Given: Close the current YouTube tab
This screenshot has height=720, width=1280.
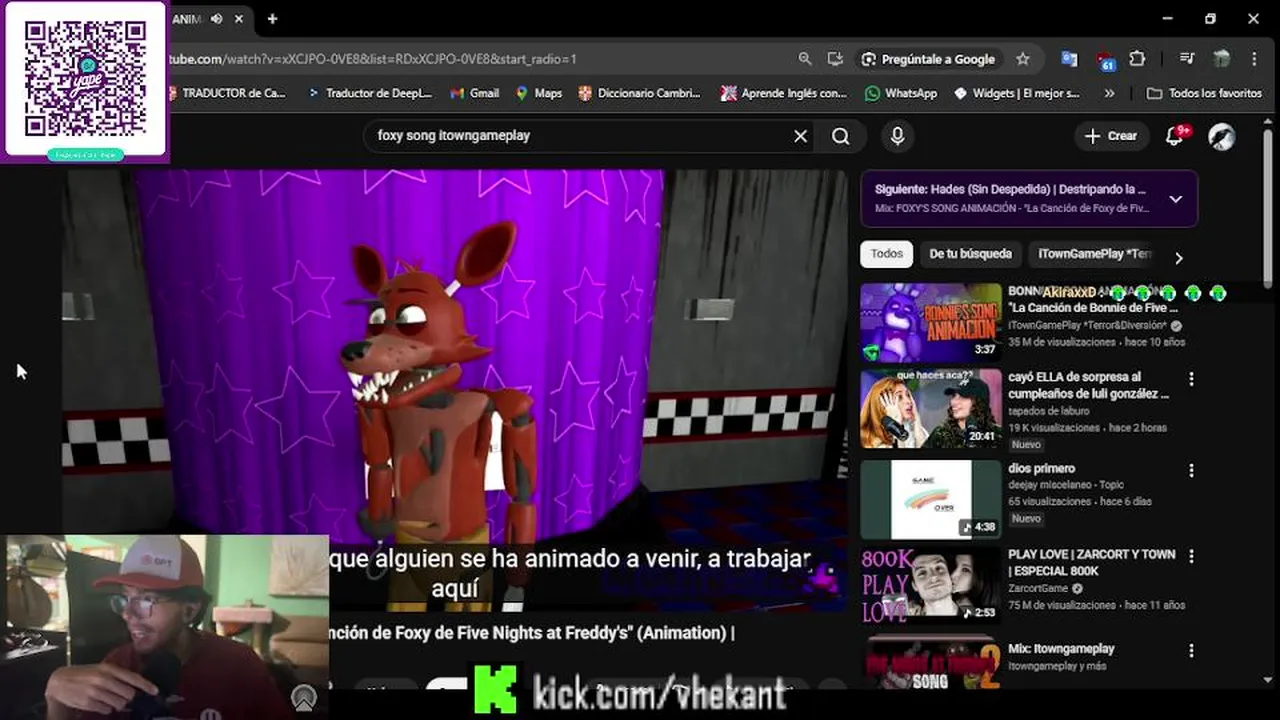Looking at the screenshot, I should tap(239, 19).
